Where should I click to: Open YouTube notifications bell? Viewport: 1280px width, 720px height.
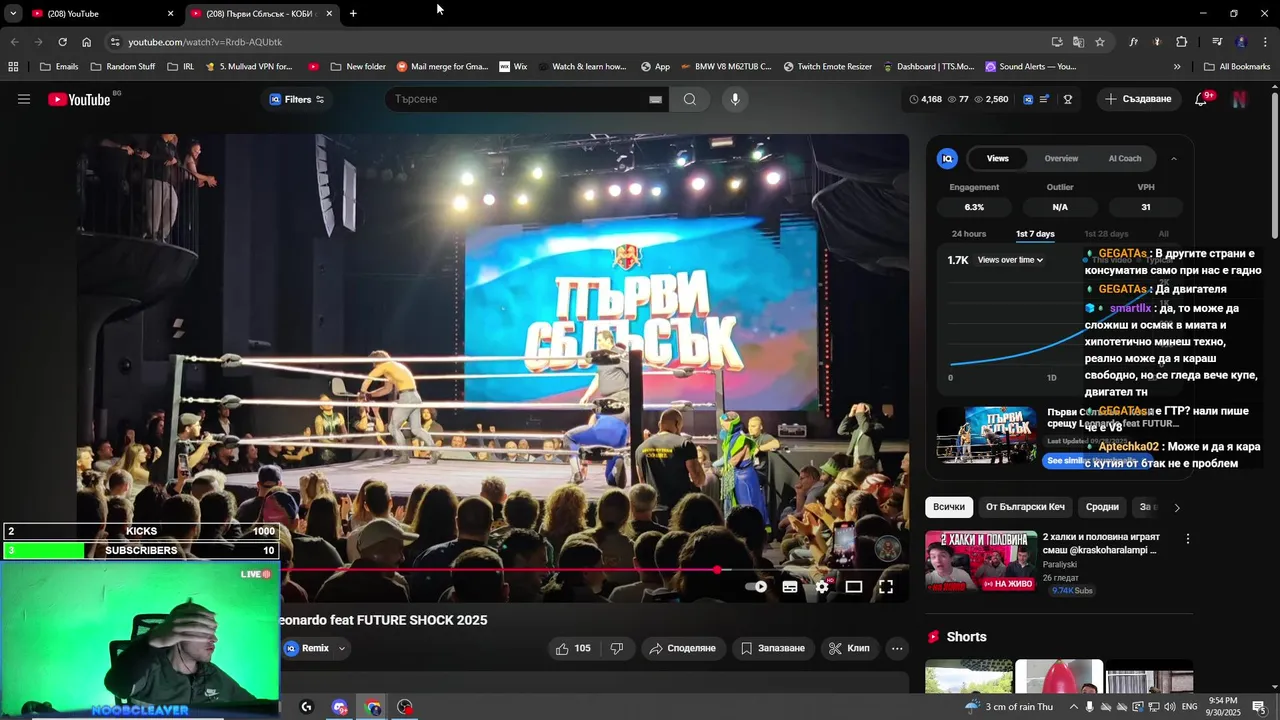(x=1202, y=99)
